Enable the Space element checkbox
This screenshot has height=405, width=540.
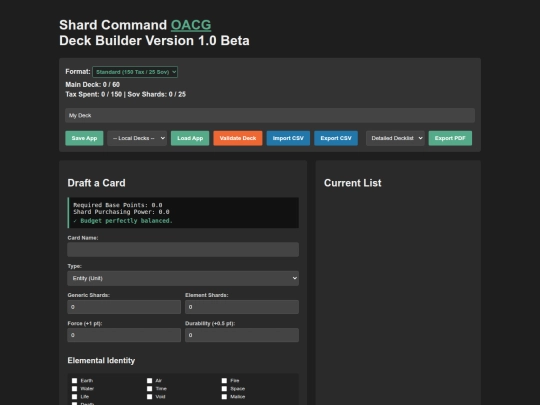pos(224,388)
